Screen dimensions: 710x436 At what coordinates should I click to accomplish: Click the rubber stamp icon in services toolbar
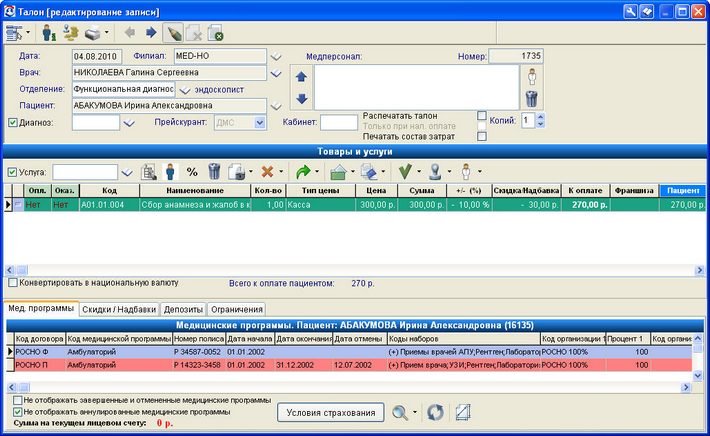(436, 172)
